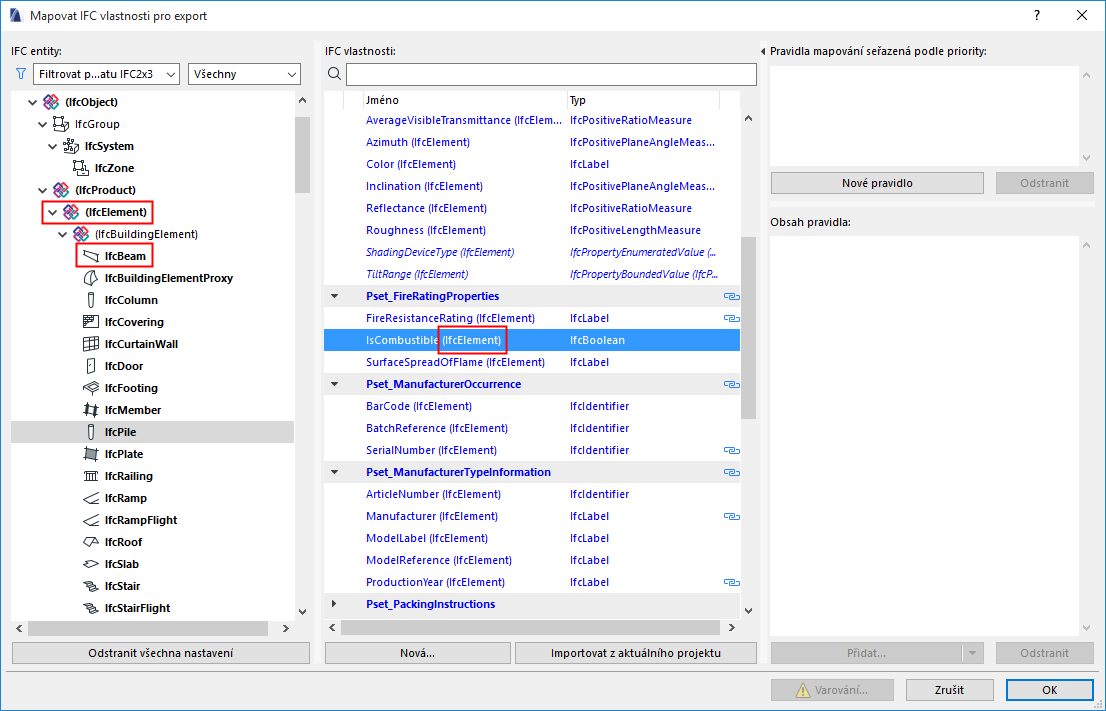This screenshot has height=711, width=1106.
Task: Click the IFC vlastnosti search field
Action: 551,74
